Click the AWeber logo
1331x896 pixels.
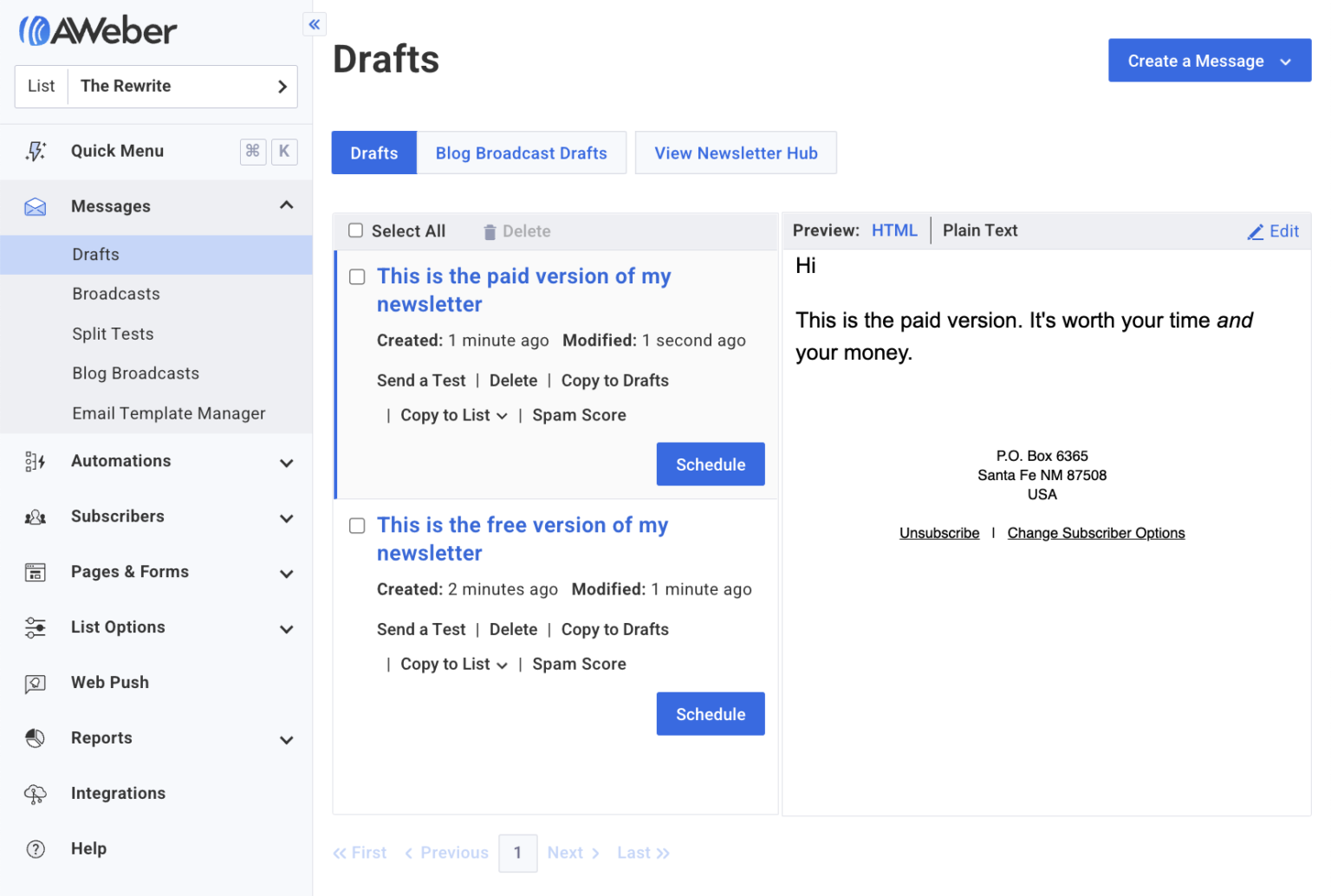click(97, 29)
